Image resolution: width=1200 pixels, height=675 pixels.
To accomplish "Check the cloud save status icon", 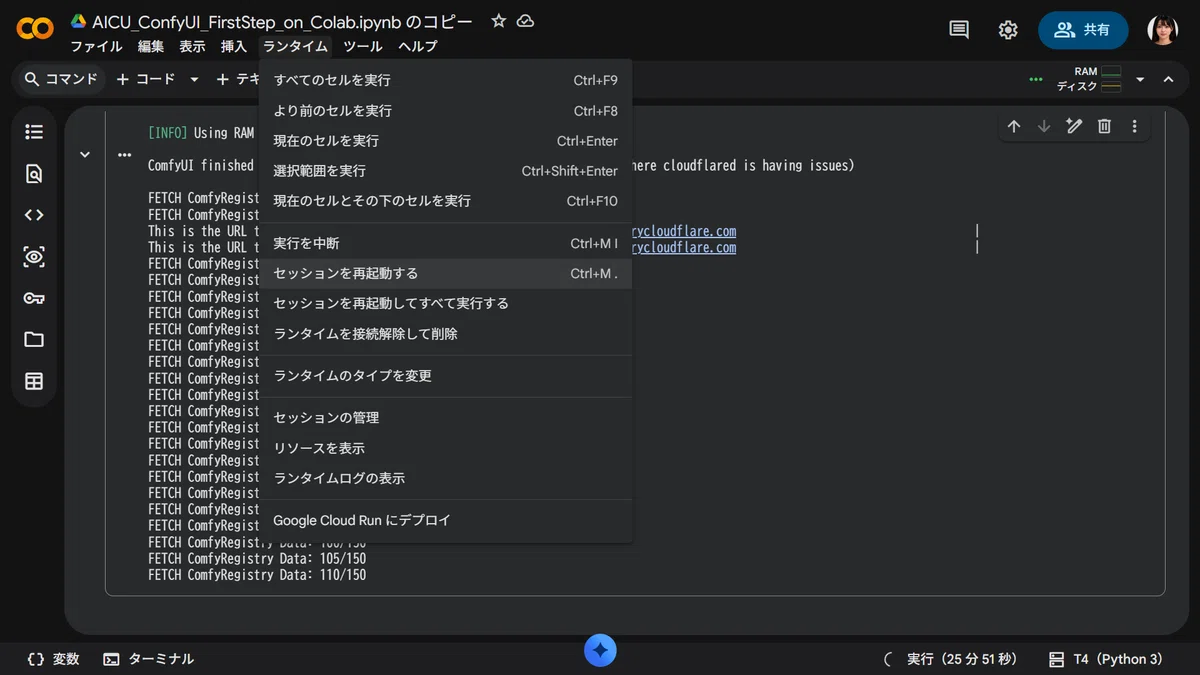I will pos(525,21).
